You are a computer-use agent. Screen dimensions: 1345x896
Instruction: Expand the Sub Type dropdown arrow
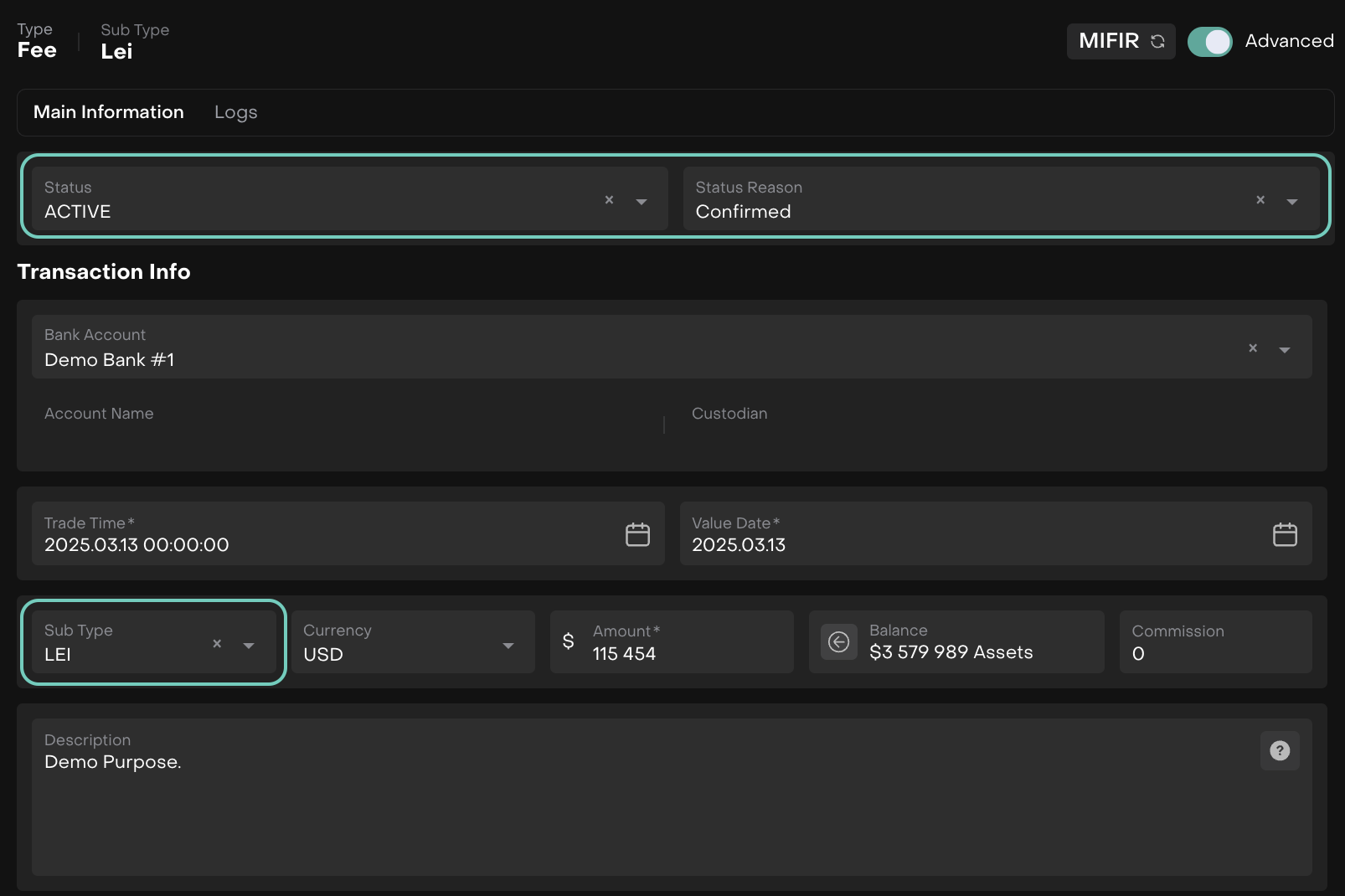tap(249, 646)
